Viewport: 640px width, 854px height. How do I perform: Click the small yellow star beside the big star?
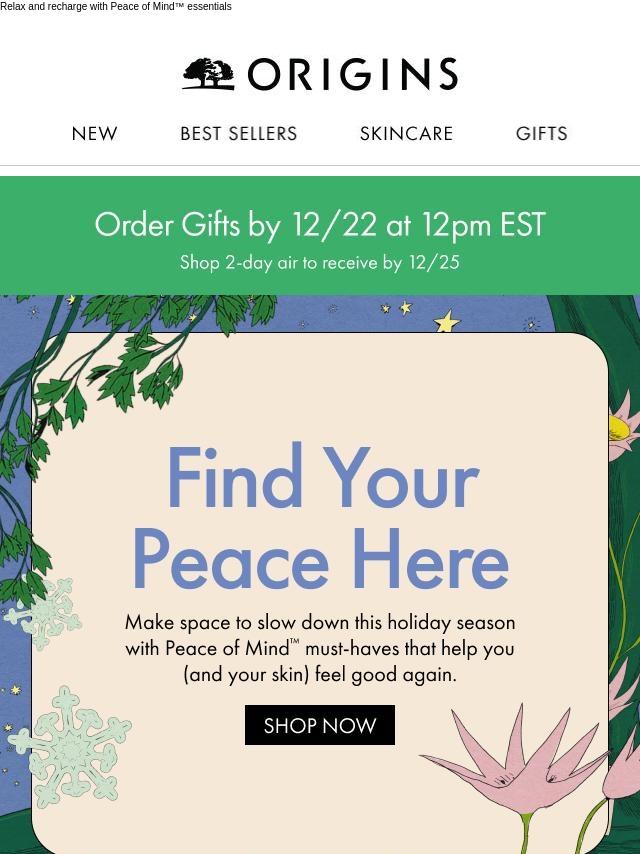(406, 308)
